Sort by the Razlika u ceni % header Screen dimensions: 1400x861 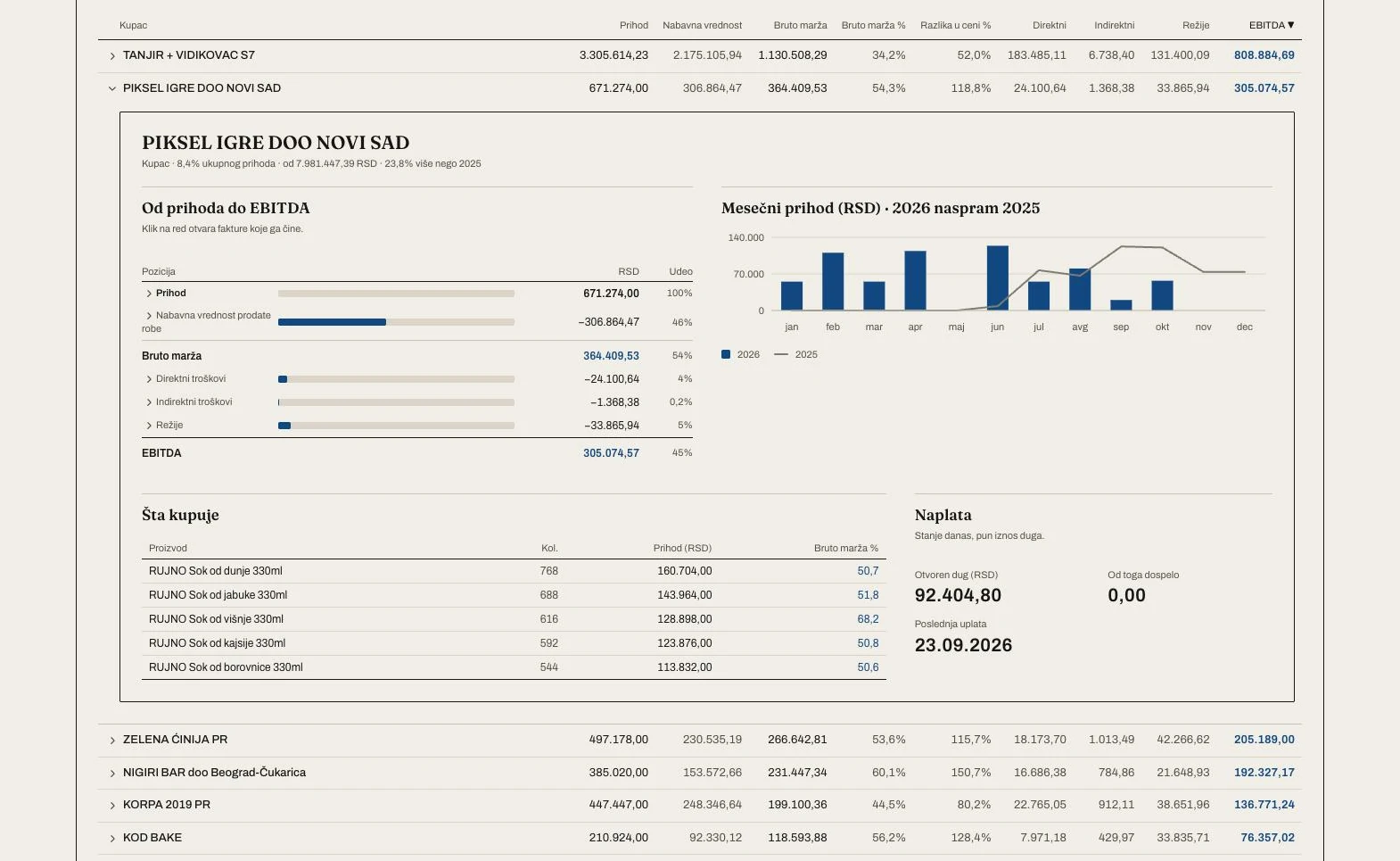click(x=956, y=25)
